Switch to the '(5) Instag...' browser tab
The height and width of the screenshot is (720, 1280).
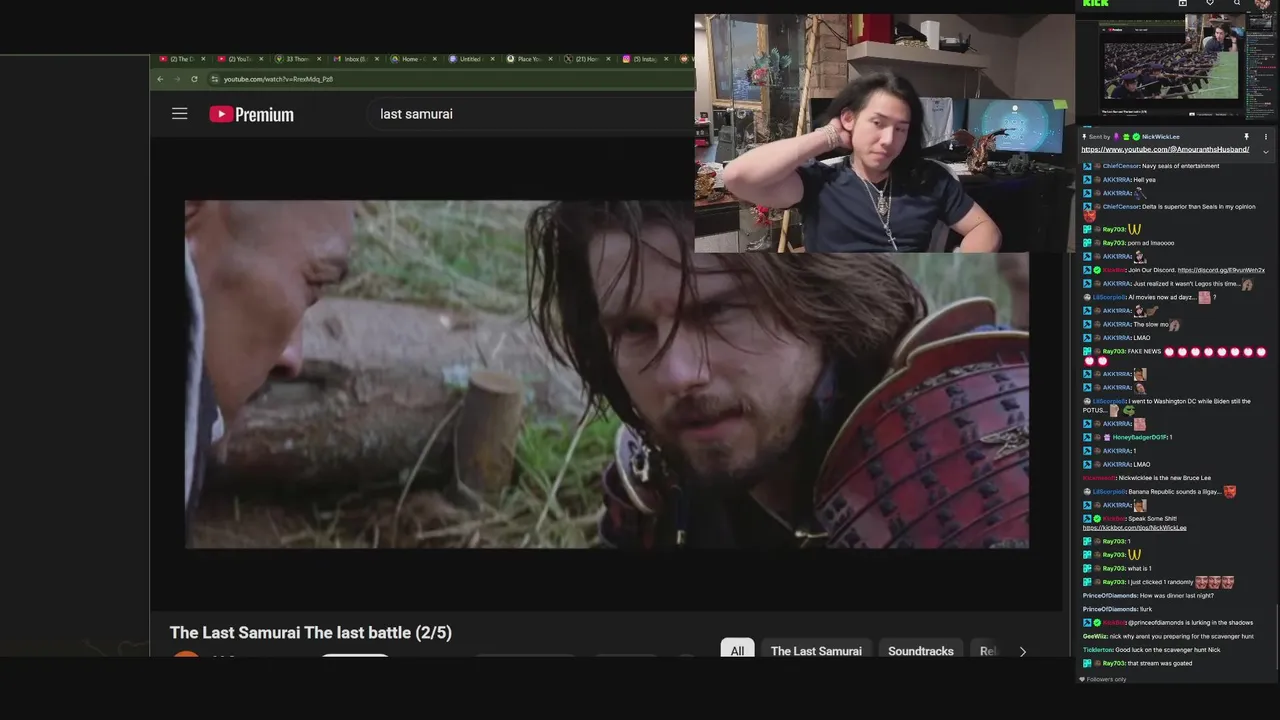click(644, 59)
